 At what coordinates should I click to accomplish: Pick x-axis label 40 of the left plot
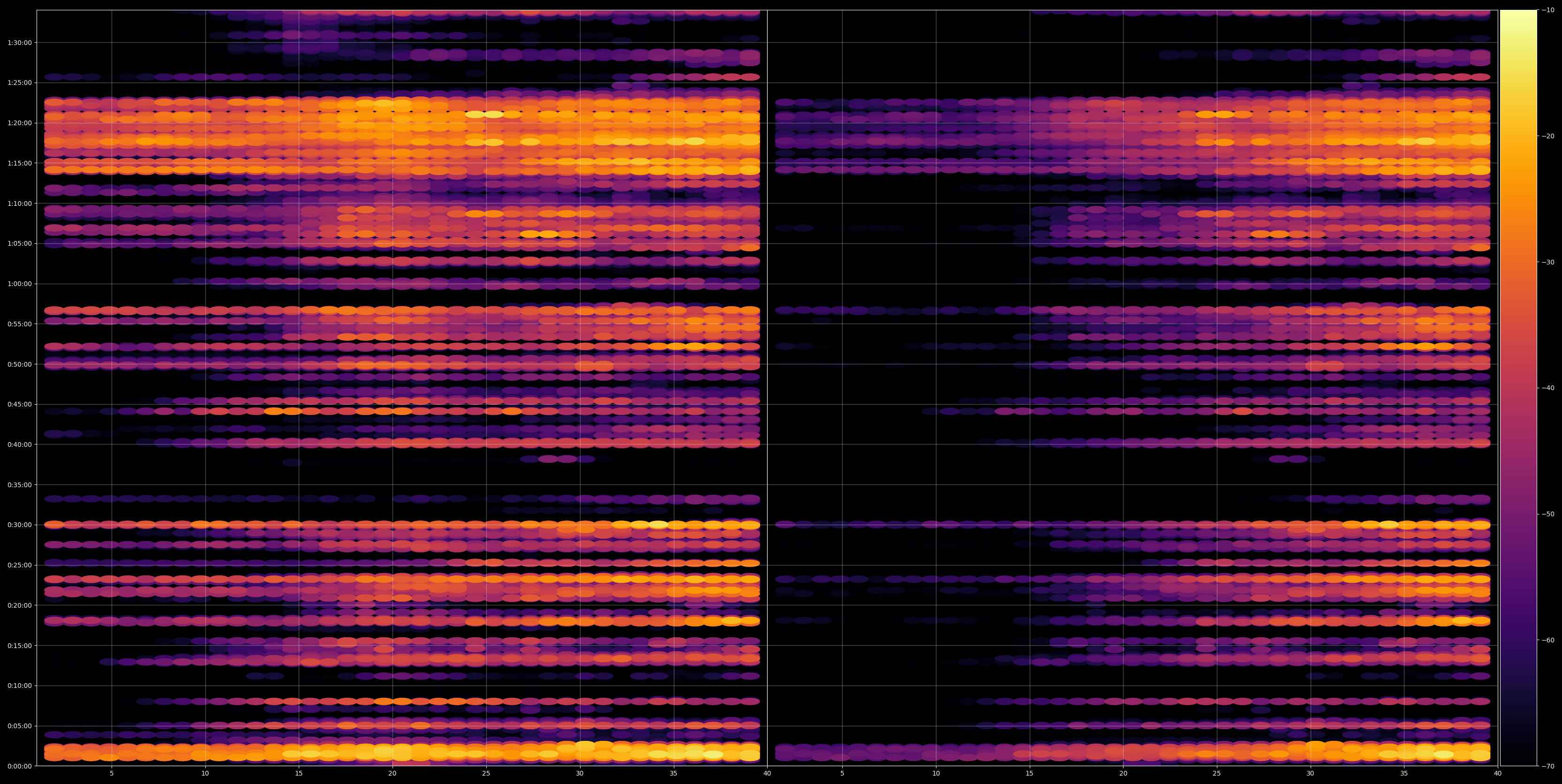(x=767, y=774)
